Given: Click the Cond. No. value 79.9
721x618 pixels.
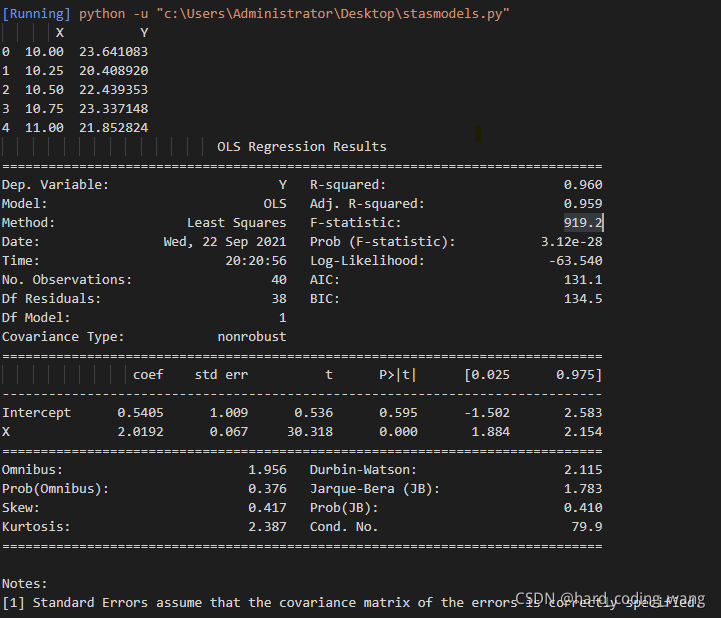Looking at the screenshot, I should 587,526.
